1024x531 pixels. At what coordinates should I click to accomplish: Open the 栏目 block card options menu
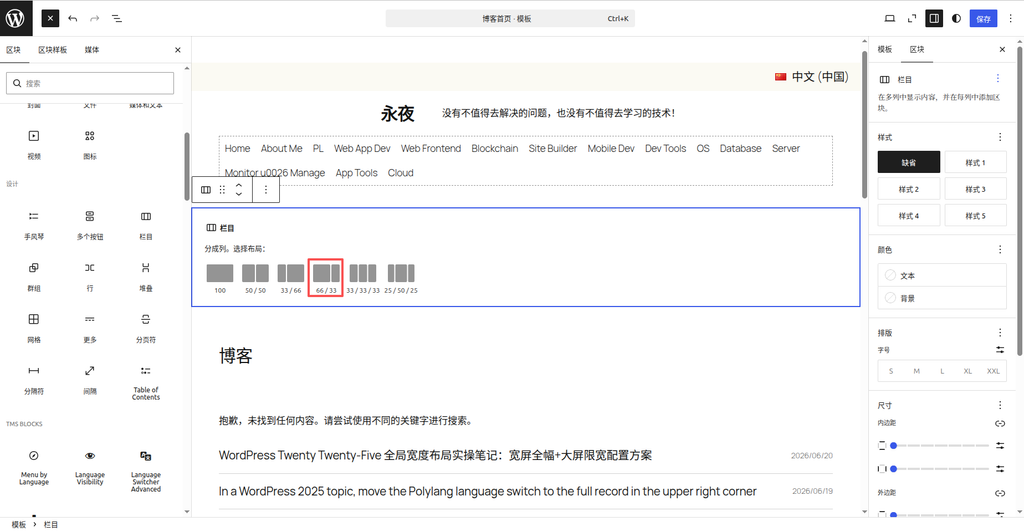[998, 78]
